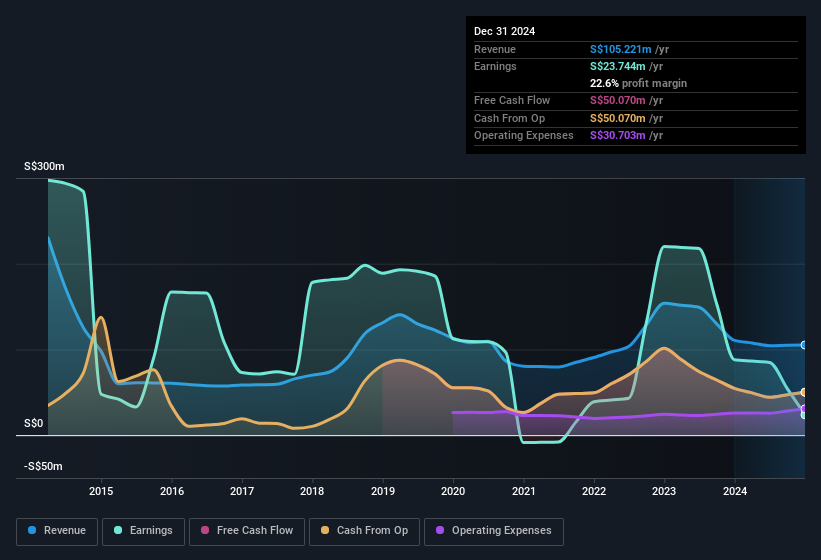Click the S$300m y-axis label

(44, 167)
